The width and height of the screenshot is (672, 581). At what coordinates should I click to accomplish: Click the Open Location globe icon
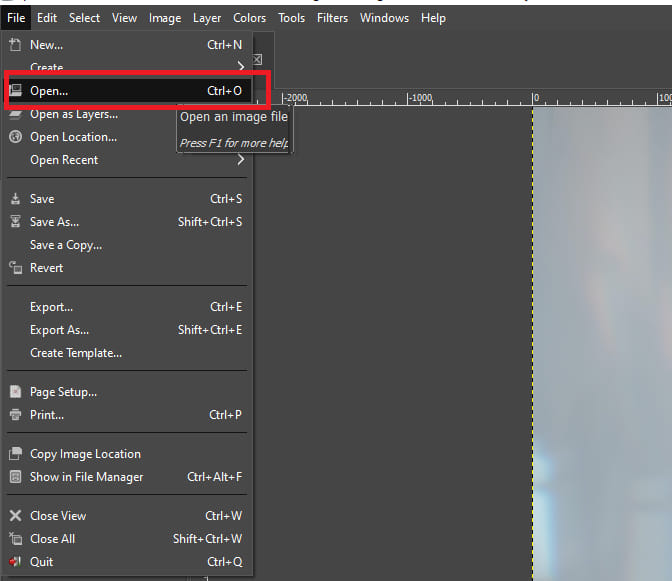(15, 137)
